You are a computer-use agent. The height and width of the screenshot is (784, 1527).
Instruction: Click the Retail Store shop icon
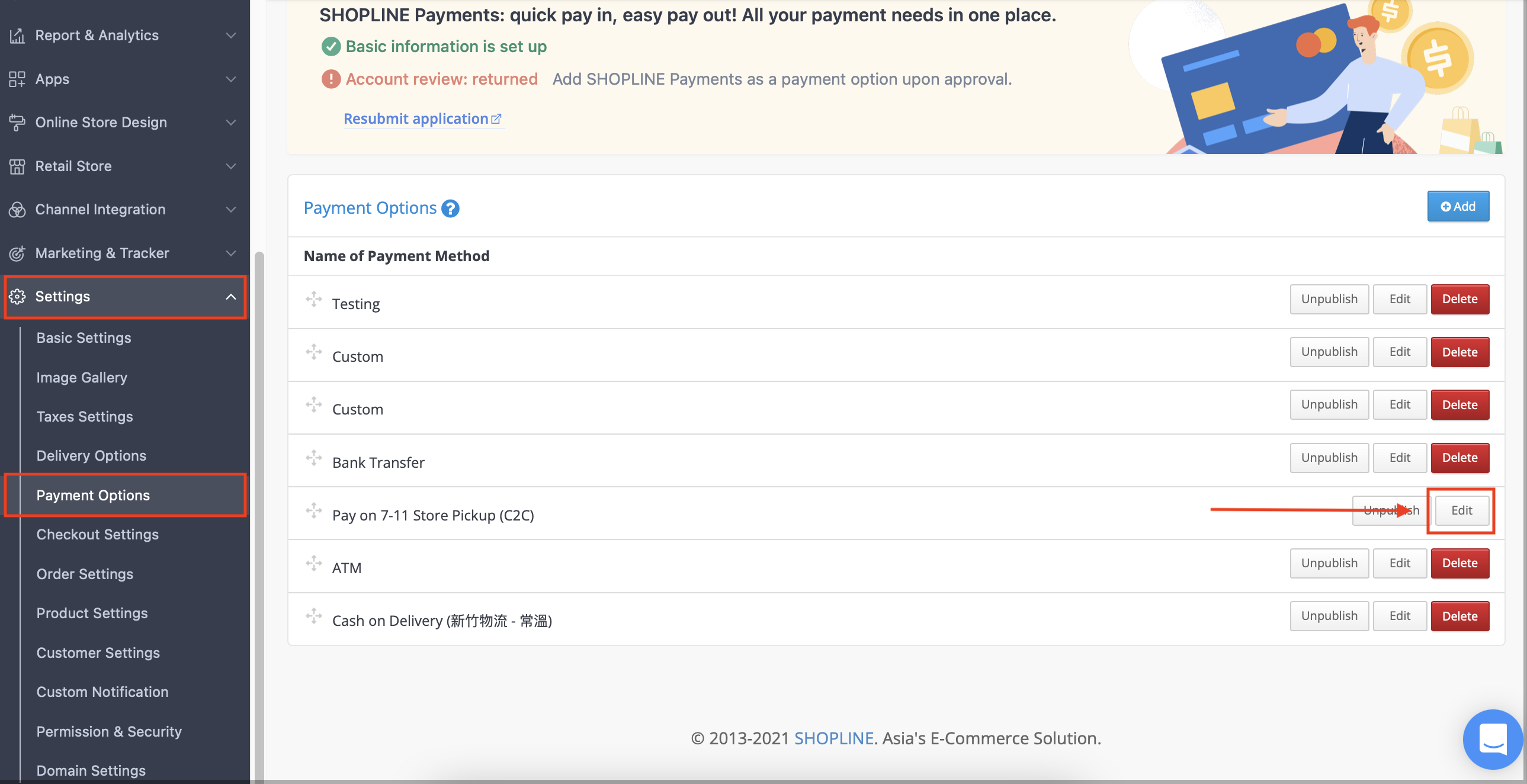point(17,166)
